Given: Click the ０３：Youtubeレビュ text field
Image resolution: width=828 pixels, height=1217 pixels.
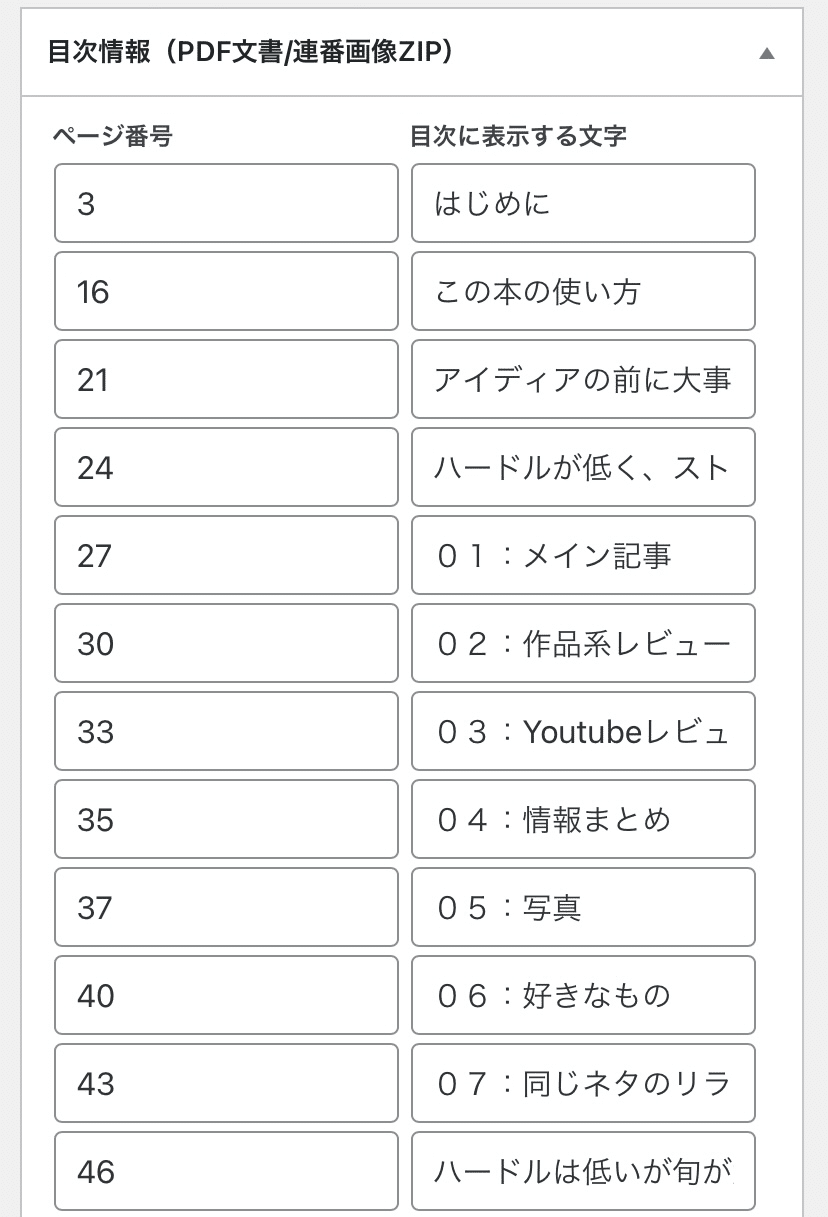Looking at the screenshot, I should coord(583,731).
